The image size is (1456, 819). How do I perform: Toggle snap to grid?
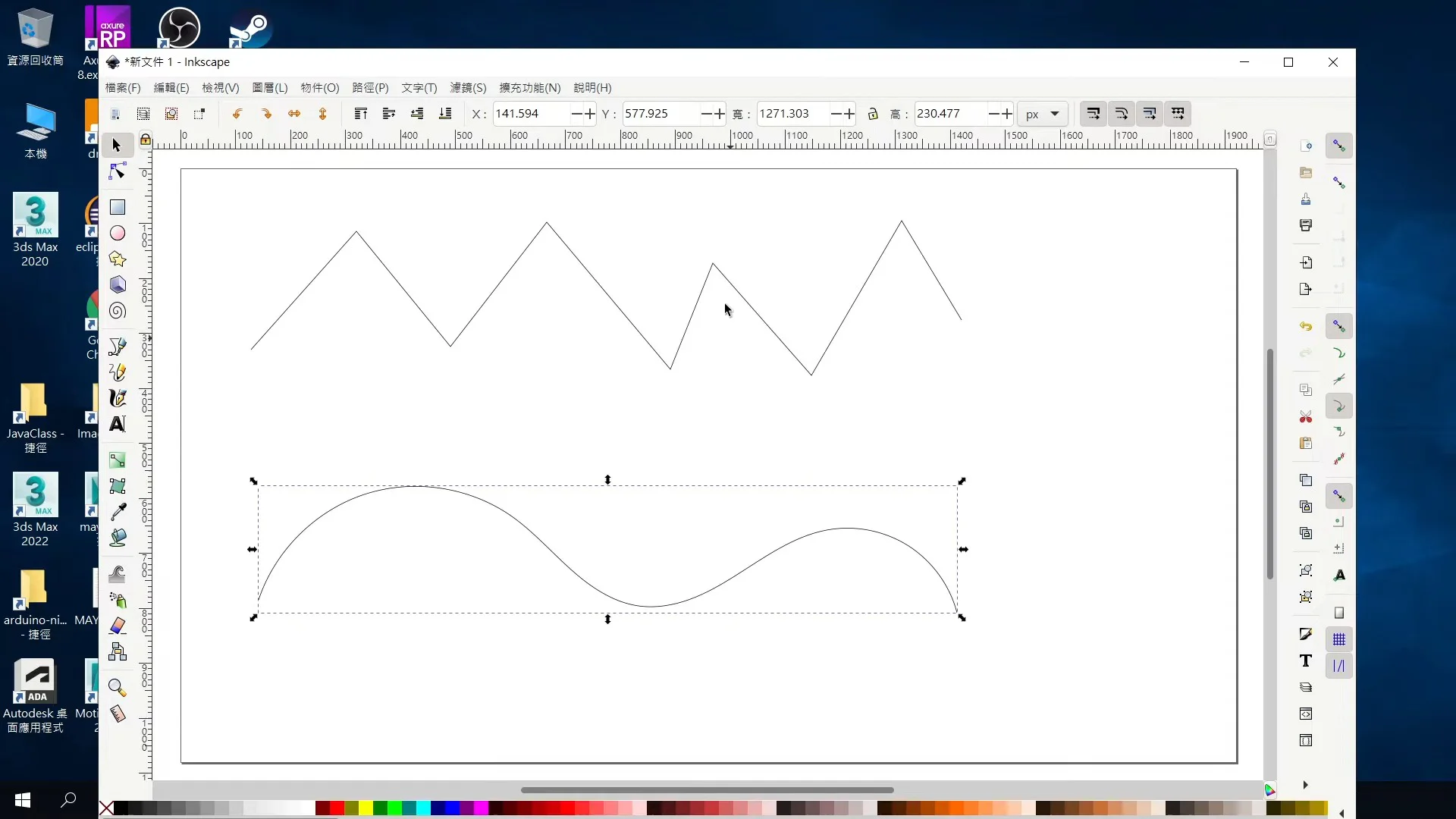click(x=1339, y=640)
